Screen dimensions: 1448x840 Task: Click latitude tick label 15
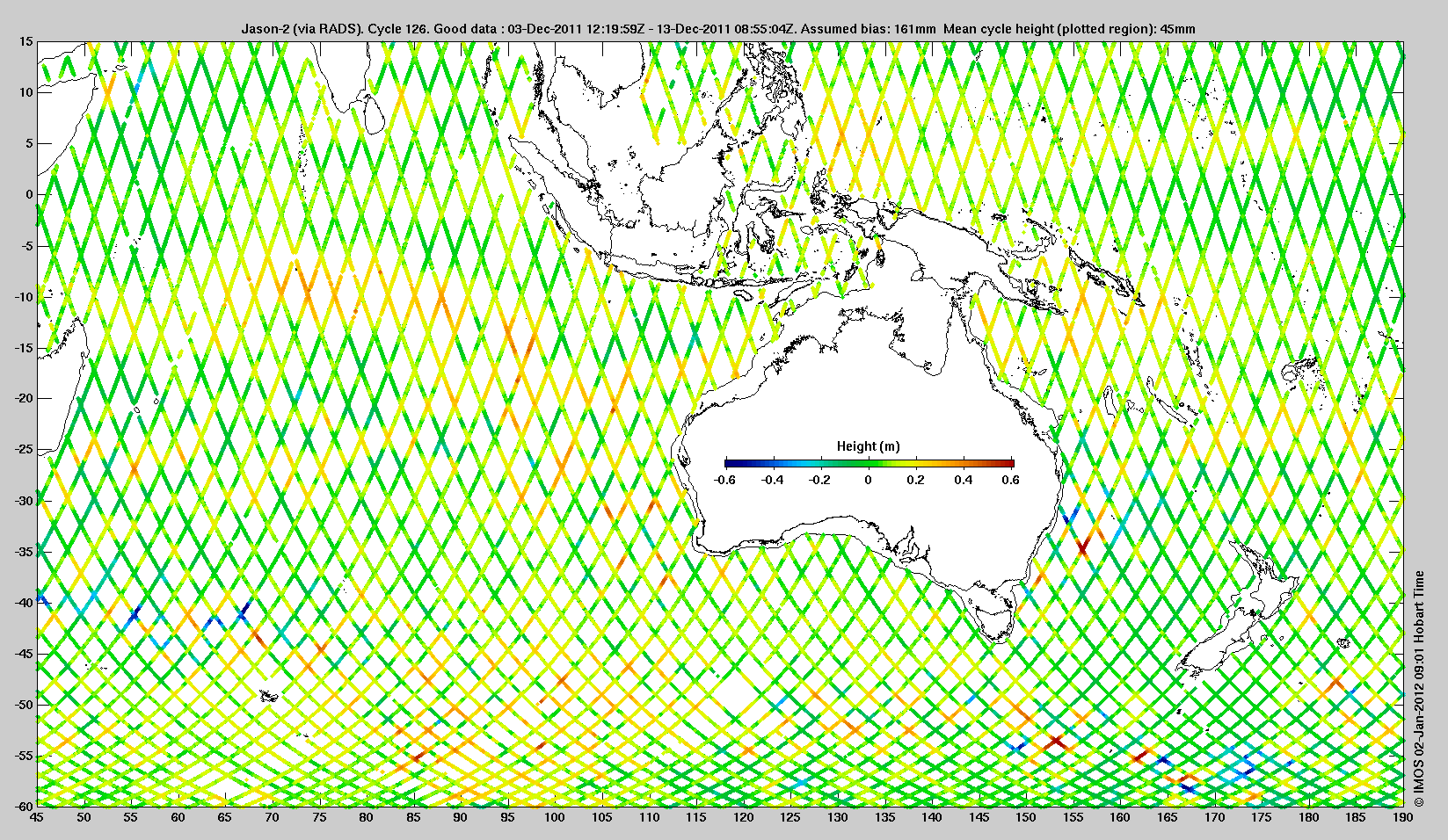25,41
